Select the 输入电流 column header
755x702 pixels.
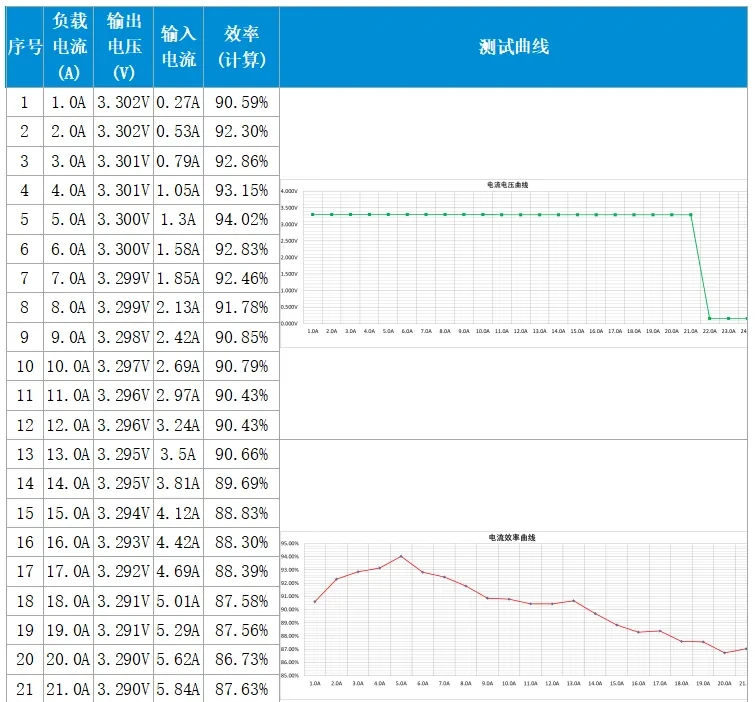coord(178,47)
